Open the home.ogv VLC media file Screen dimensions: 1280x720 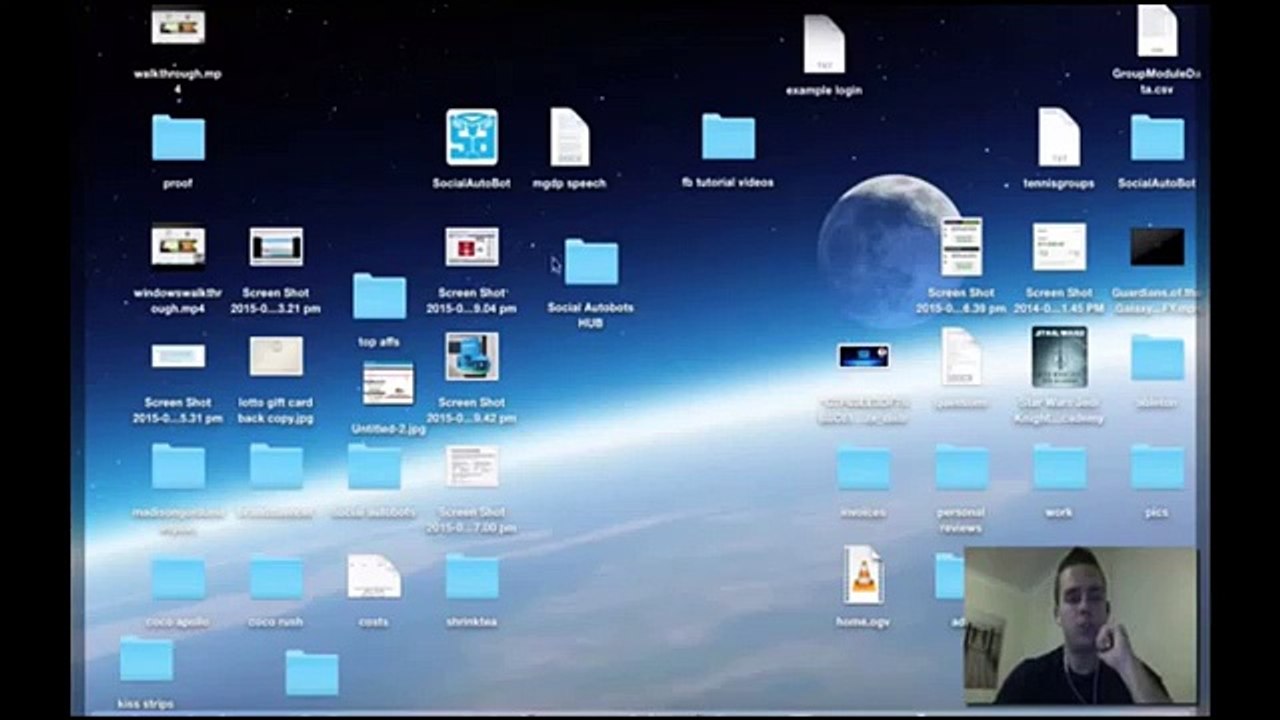tap(863, 575)
